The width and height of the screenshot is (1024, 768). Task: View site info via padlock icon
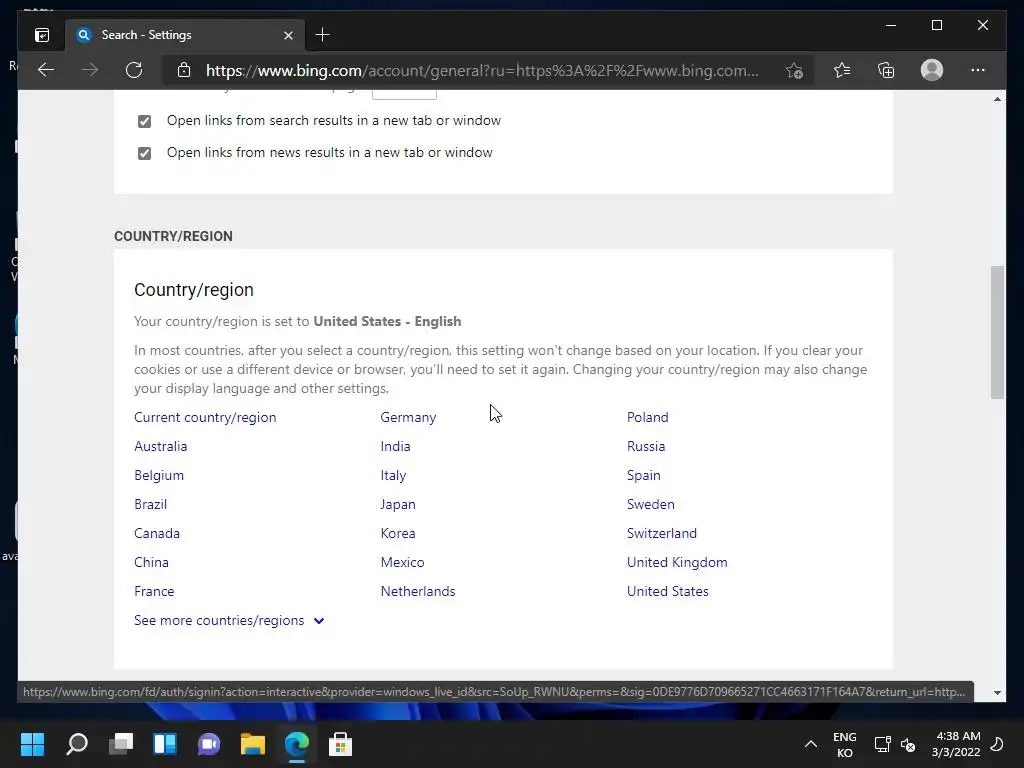click(x=184, y=70)
